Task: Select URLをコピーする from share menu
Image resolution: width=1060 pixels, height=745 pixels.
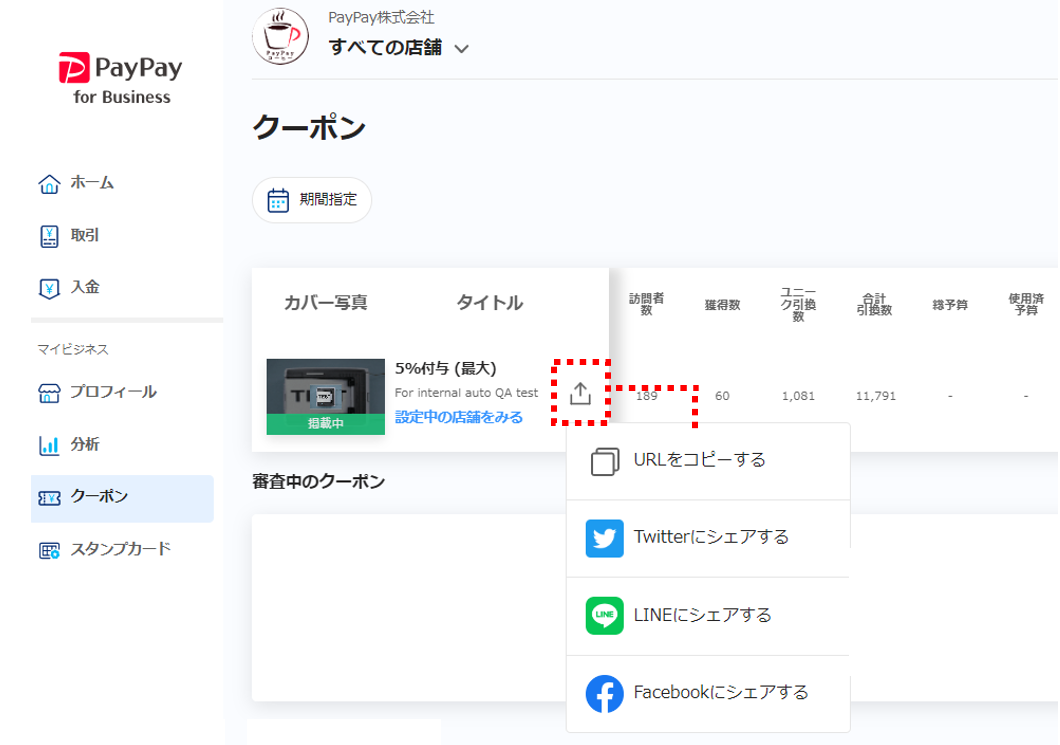Action: pos(708,461)
